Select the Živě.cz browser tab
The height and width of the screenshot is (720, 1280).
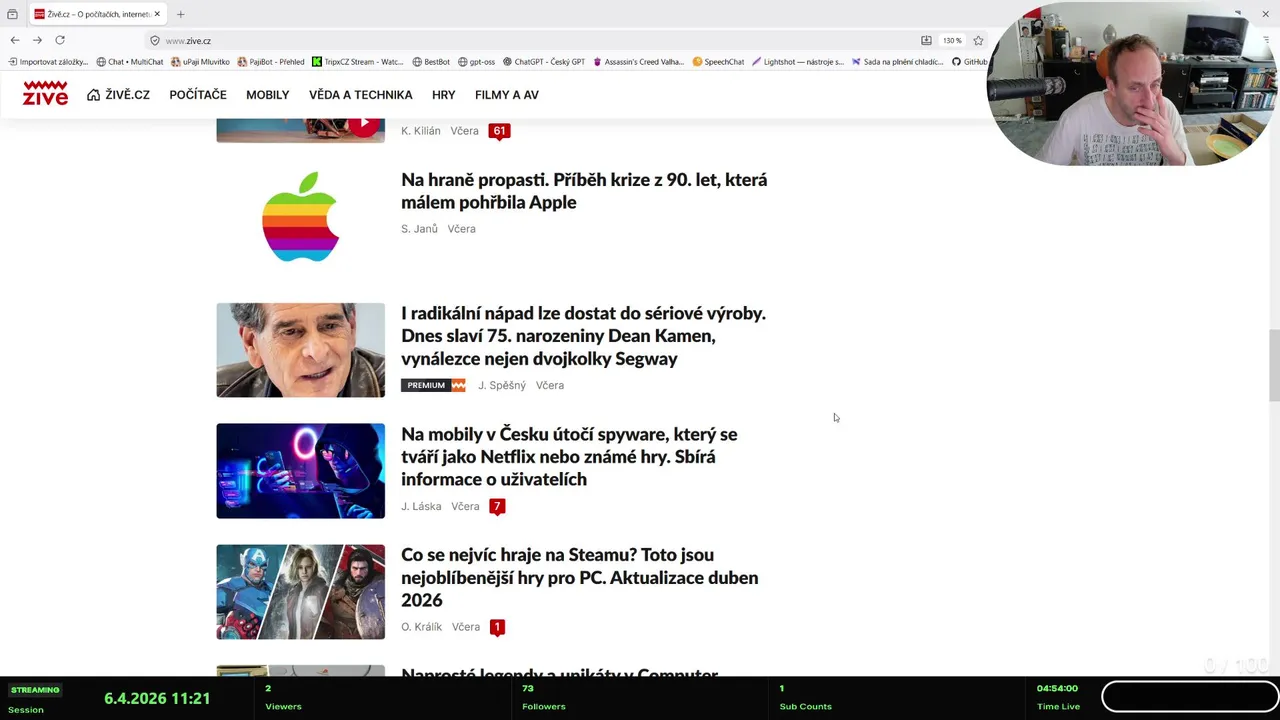point(97,14)
